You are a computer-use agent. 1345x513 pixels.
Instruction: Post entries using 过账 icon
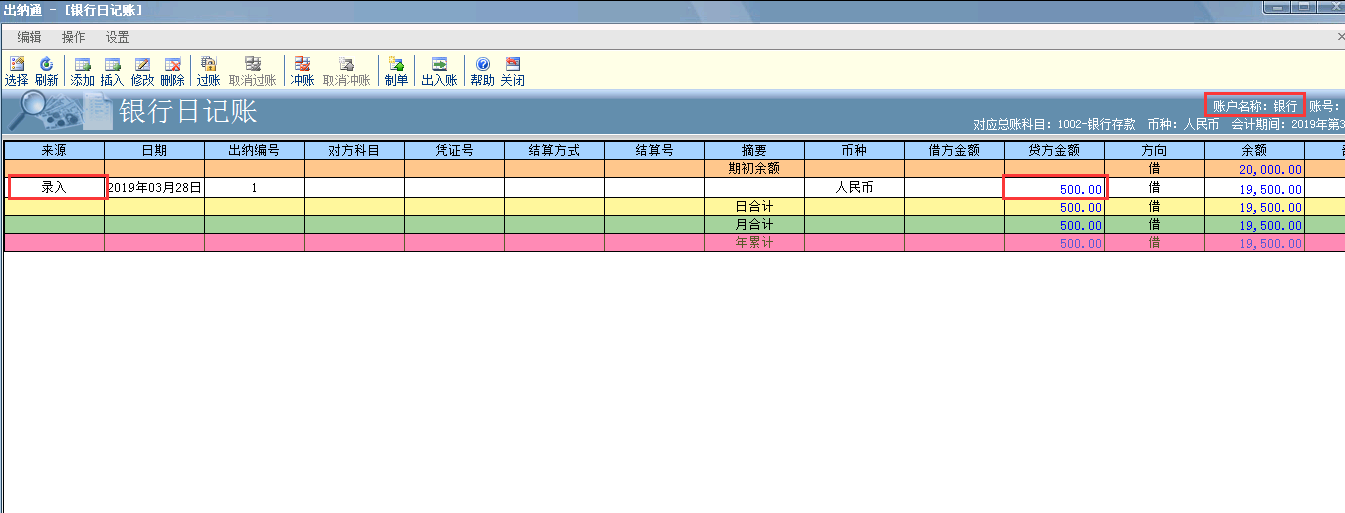208,71
